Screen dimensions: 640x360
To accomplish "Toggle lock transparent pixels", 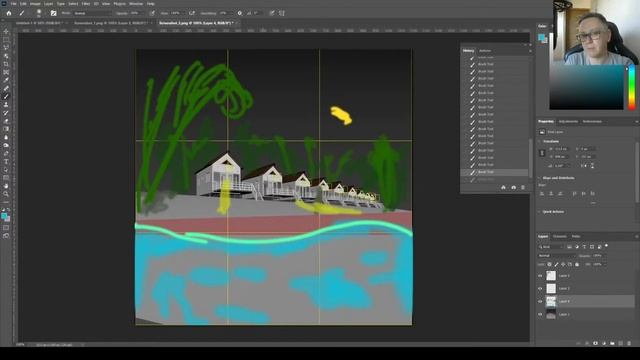I will (549, 264).
